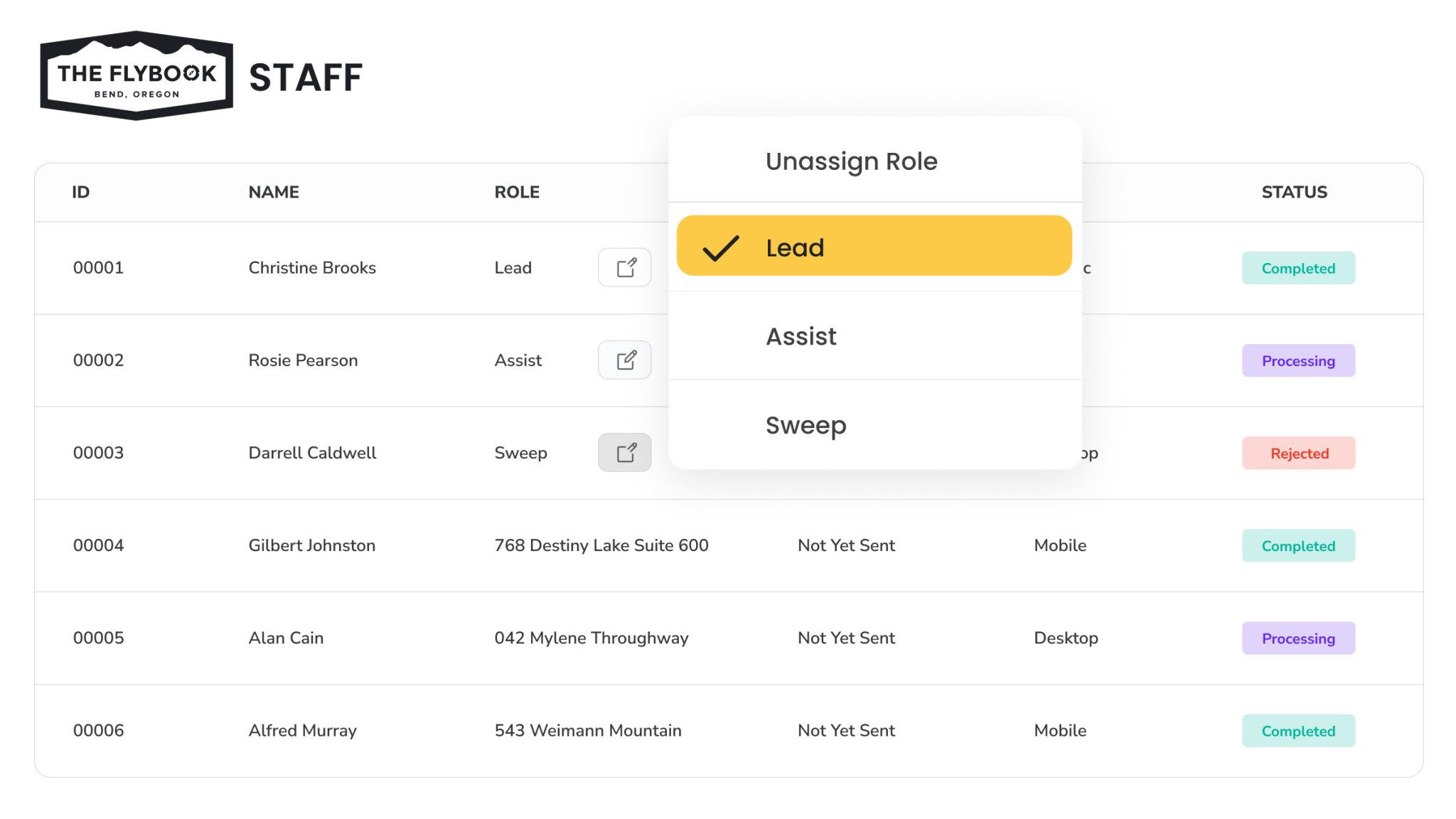Select the checked Lead role option
This screenshot has height=819, width=1456.
pyautogui.click(x=874, y=246)
